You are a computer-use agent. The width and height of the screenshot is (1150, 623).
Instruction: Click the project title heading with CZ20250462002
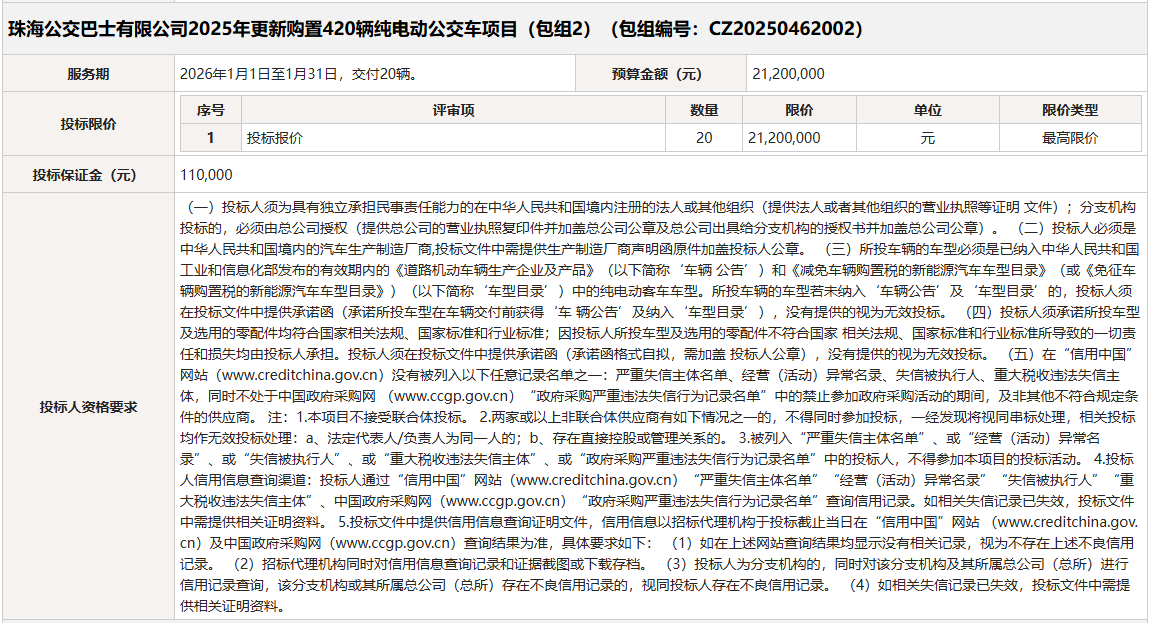[x=436, y=29]
